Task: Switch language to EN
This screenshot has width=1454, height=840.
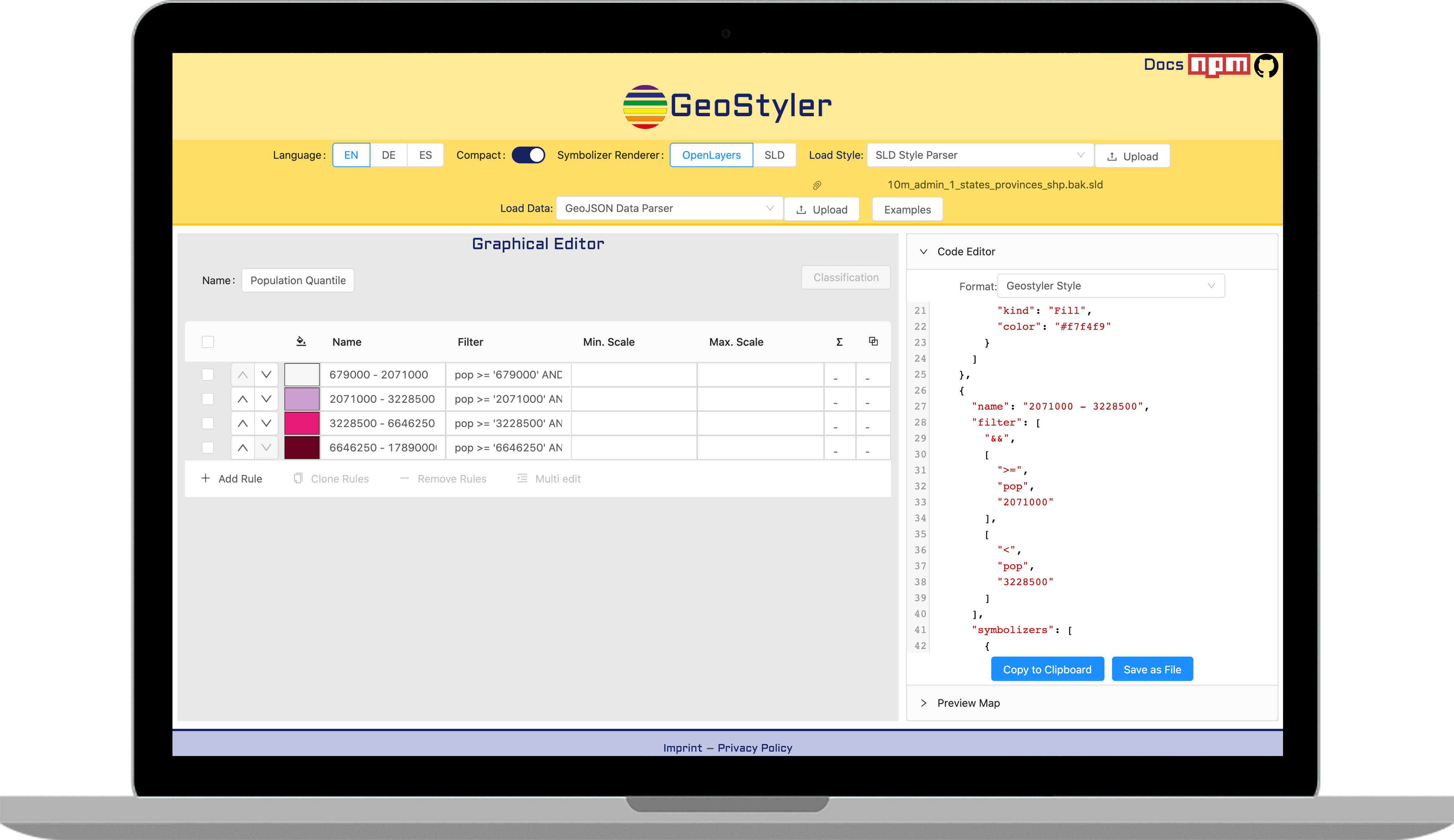Action: click(351, 155)
